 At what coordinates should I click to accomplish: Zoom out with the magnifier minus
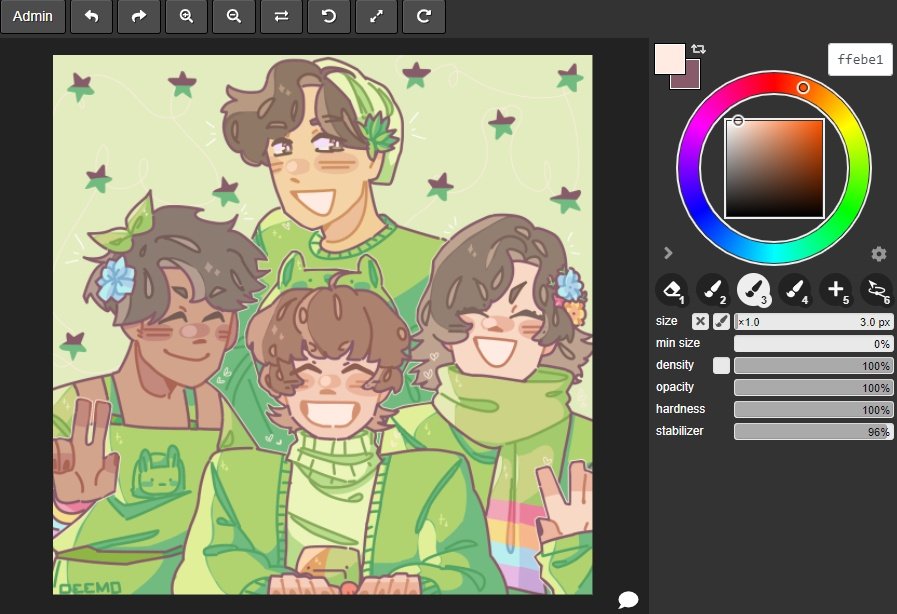point(233,17)
